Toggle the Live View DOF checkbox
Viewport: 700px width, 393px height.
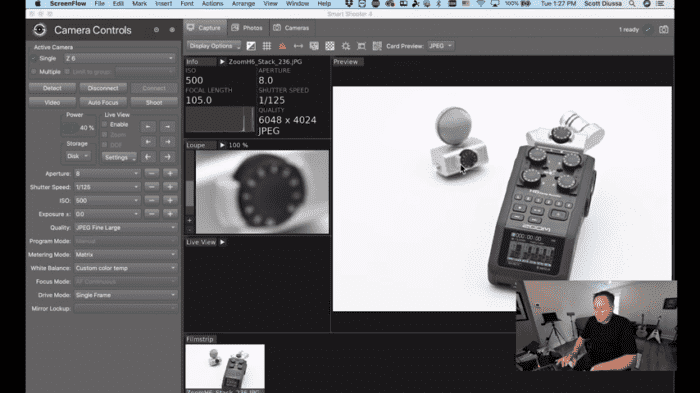tap(104, 145)
